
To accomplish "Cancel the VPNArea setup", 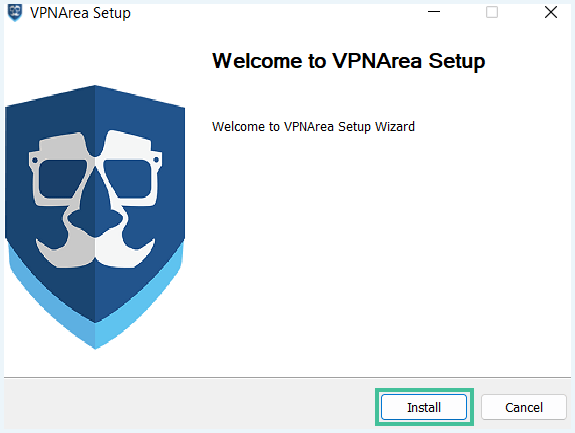I will click(524, 407).
